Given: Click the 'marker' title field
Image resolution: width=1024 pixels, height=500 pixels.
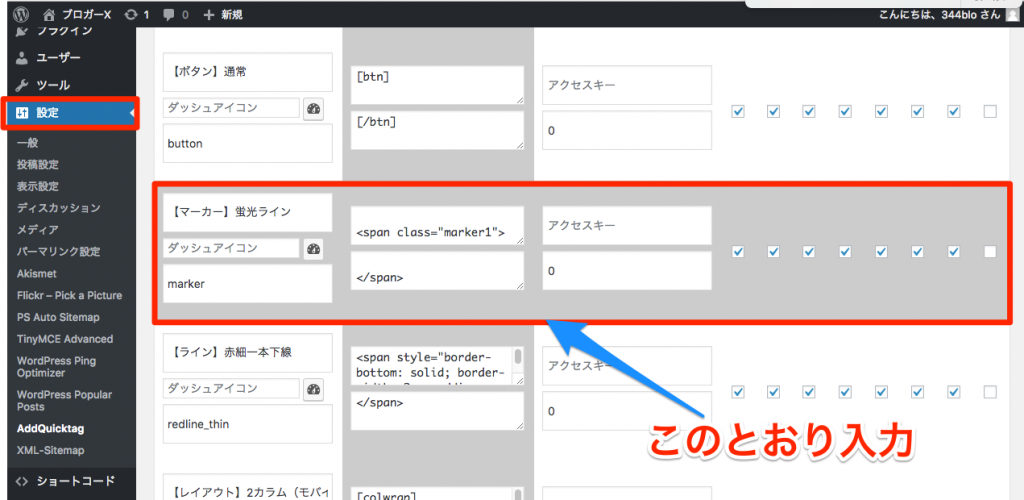Looking at the screenshot, I should coord(248,283).
